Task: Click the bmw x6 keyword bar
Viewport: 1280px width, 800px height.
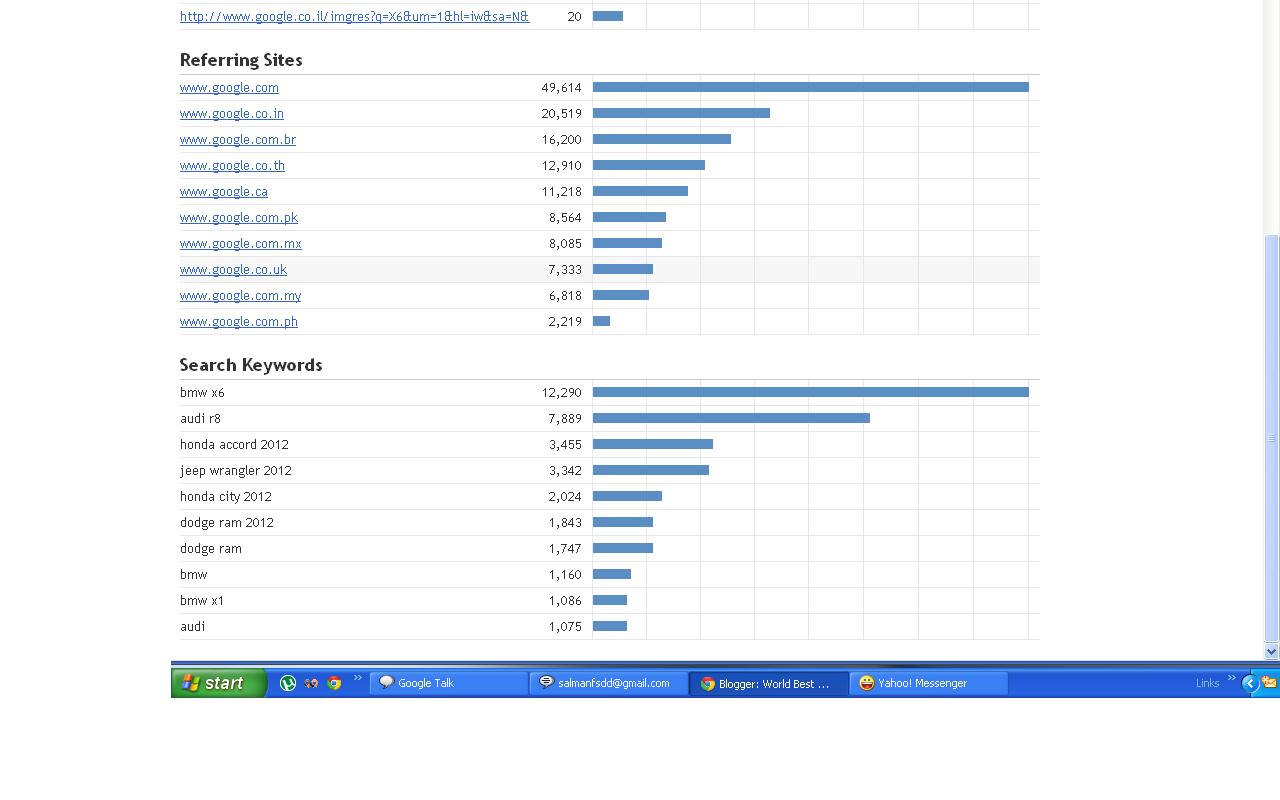Action: [811, 392]
